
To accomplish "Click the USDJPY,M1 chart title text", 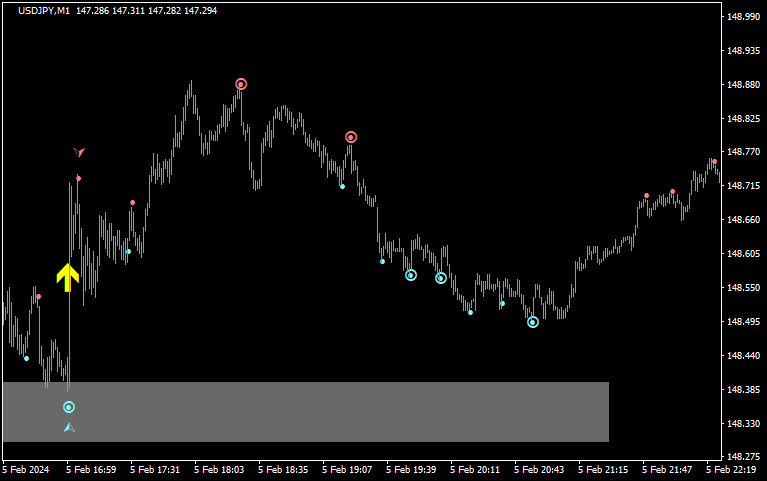I will click(x=48, y=11).
